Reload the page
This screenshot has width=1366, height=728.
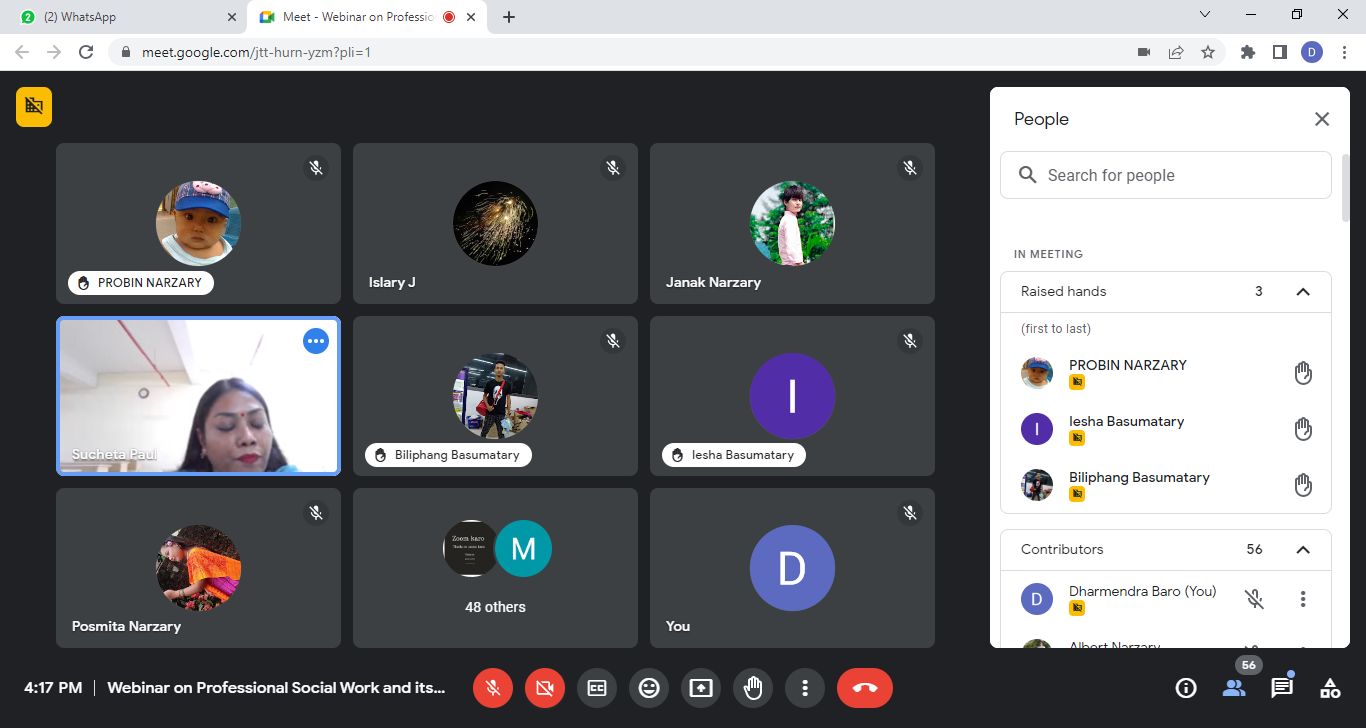click(86, 52)
